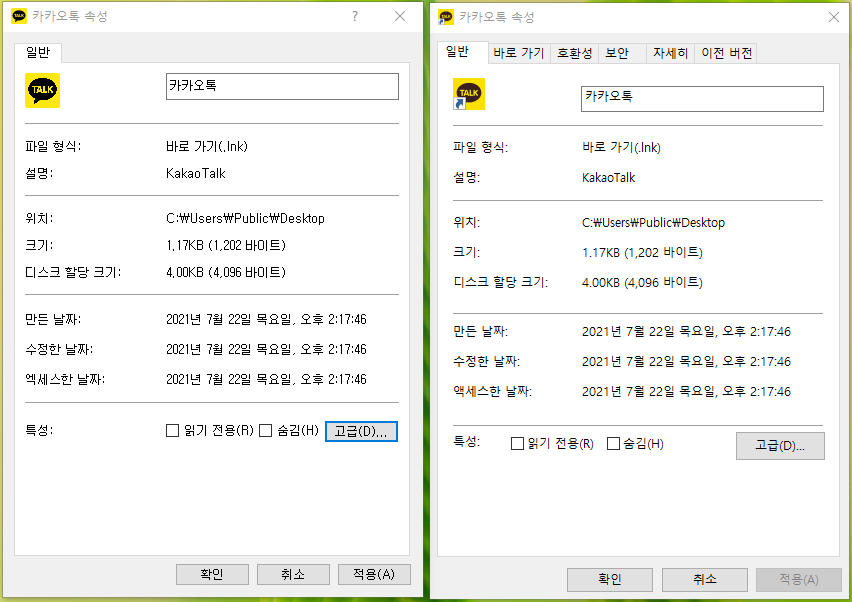This screenshot has width=852, height=602.
Task: Click the title bar KakaoTalk icon in right window
Action: tap(446, 17)
